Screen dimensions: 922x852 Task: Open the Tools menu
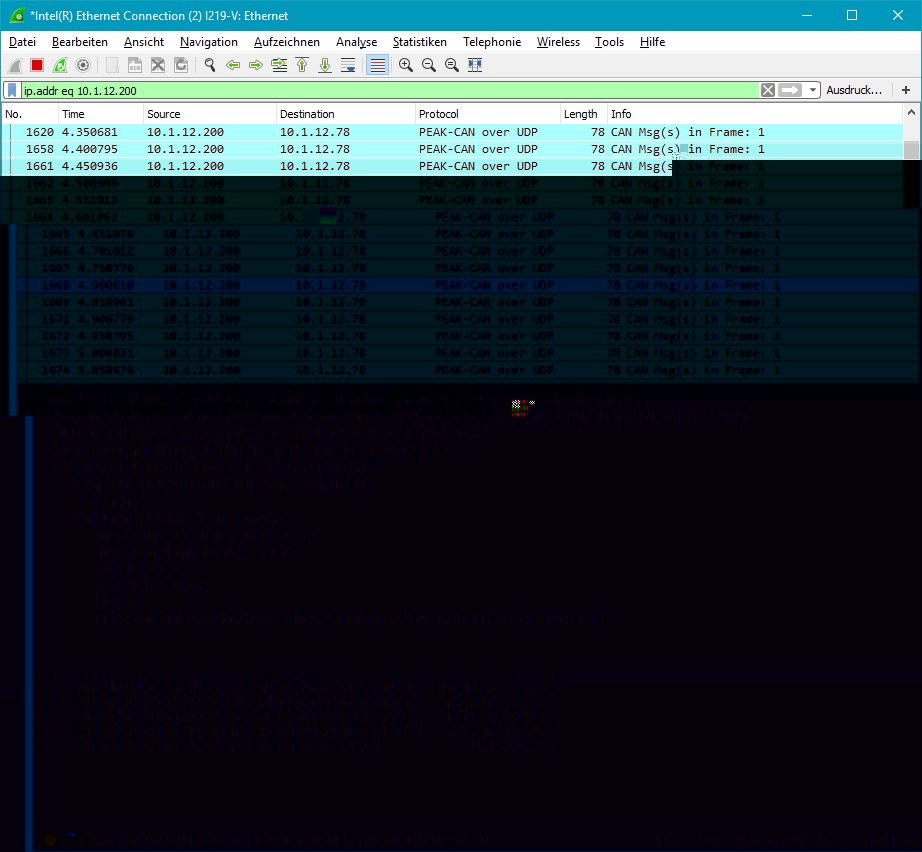coord(609,42)
